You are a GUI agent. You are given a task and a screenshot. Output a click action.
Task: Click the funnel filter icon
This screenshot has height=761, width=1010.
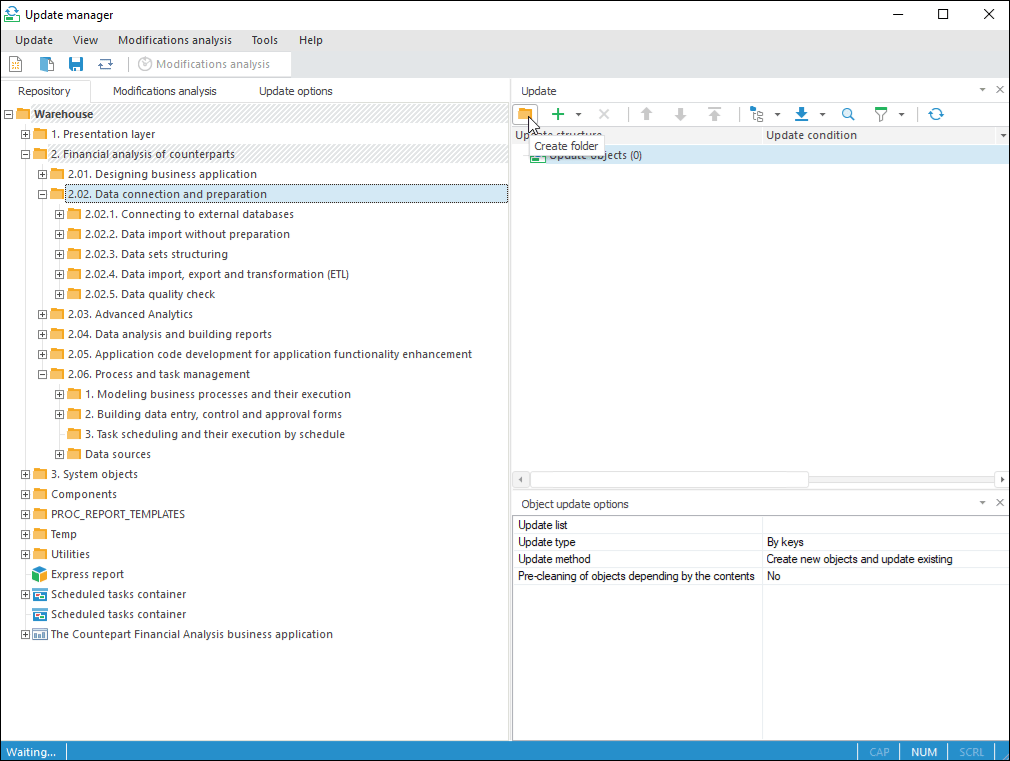[881, 114]
